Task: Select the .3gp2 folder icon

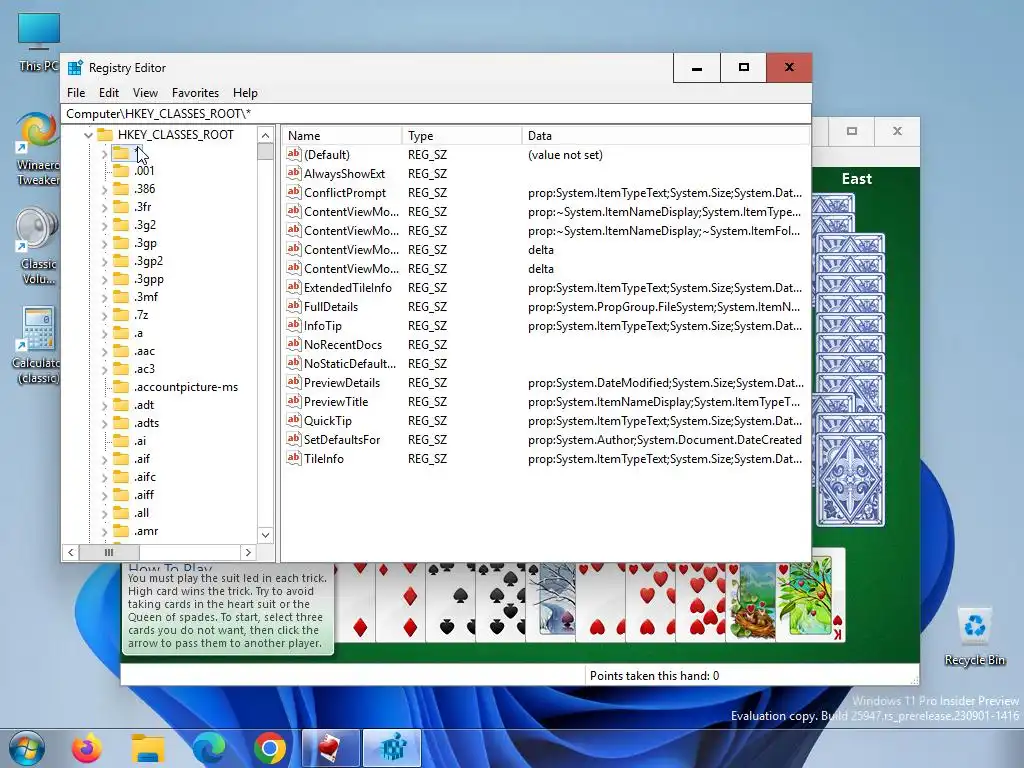Action: 121,261
